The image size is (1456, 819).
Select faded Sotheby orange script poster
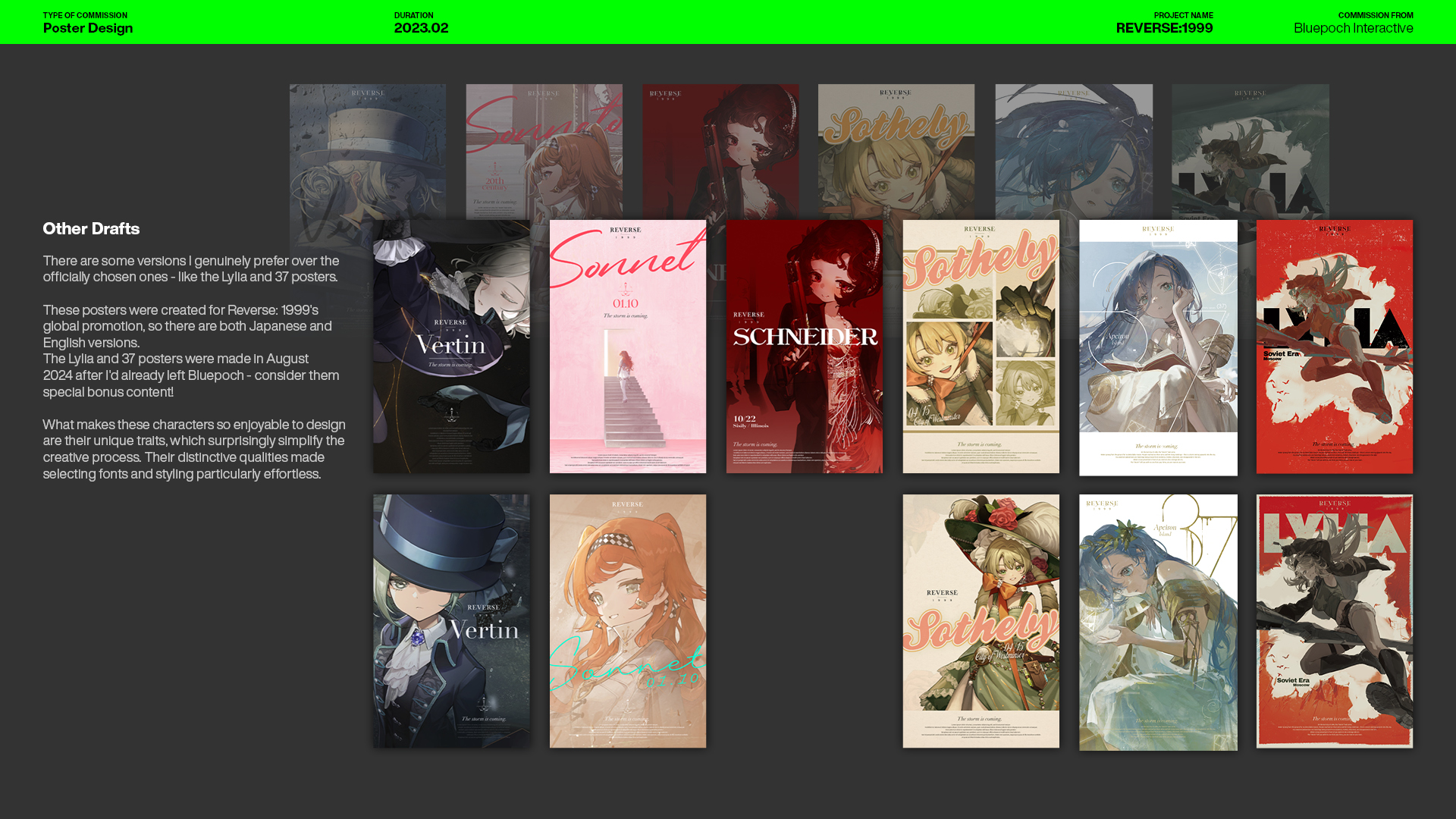tap(896, 152)
